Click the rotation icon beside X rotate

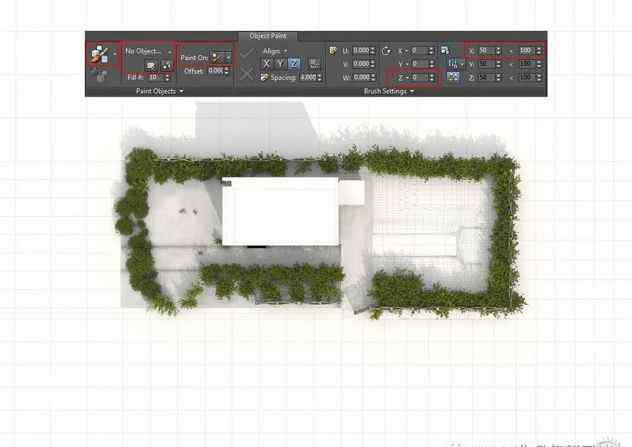pos(386,49)
